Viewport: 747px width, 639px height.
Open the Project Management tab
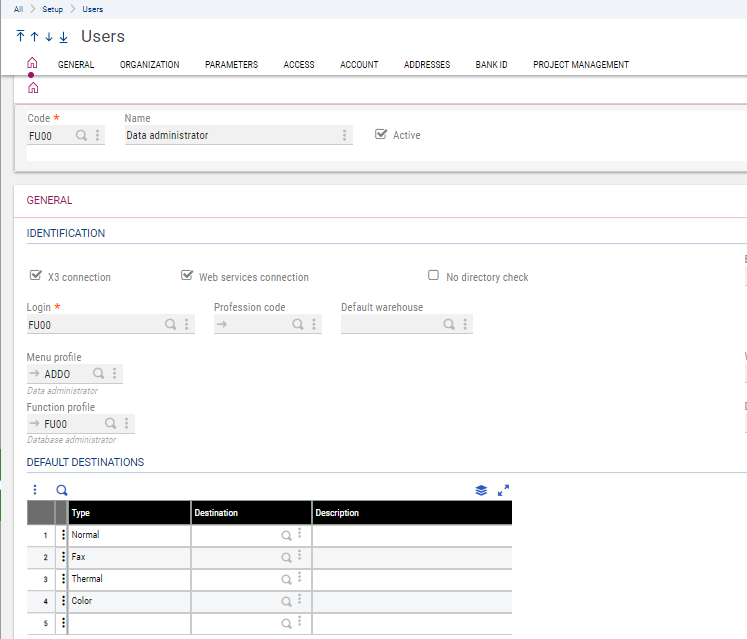580,65
